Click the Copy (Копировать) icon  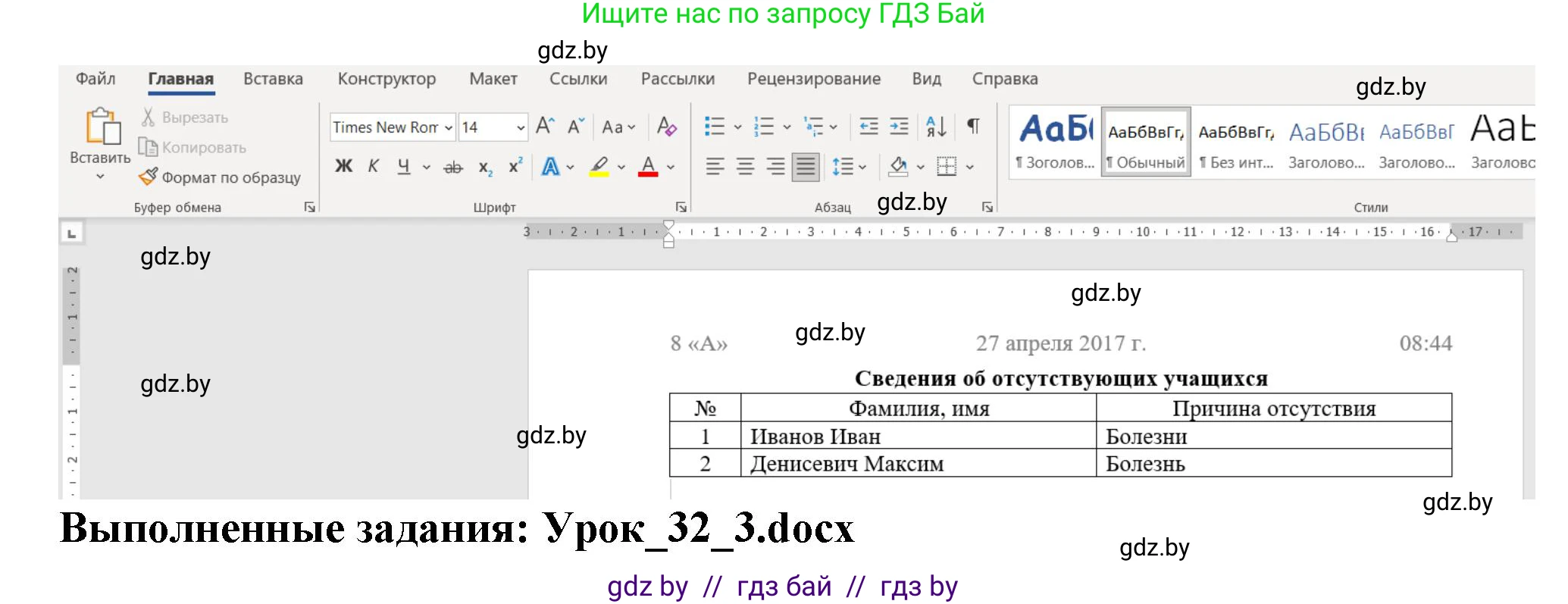pyautogui.click(x=148, y=147)
